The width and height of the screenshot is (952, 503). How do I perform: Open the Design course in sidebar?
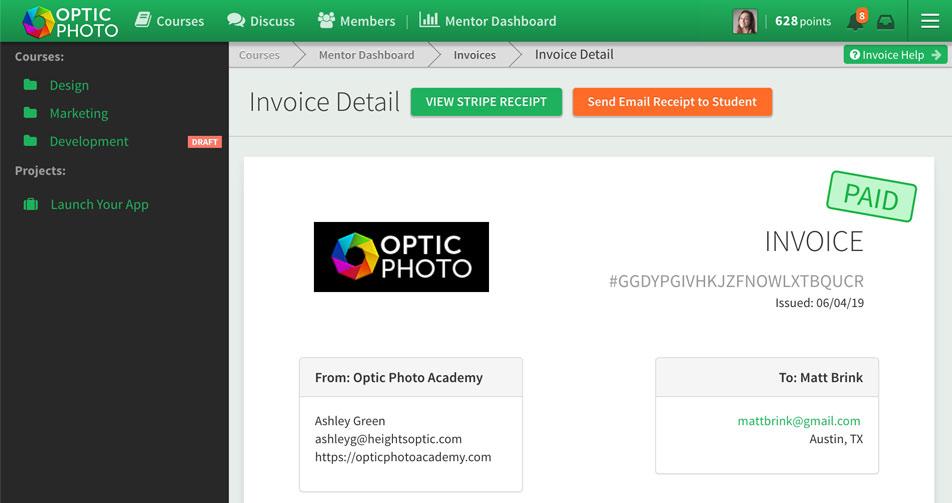pyautogui.click(x=69, y=85)
